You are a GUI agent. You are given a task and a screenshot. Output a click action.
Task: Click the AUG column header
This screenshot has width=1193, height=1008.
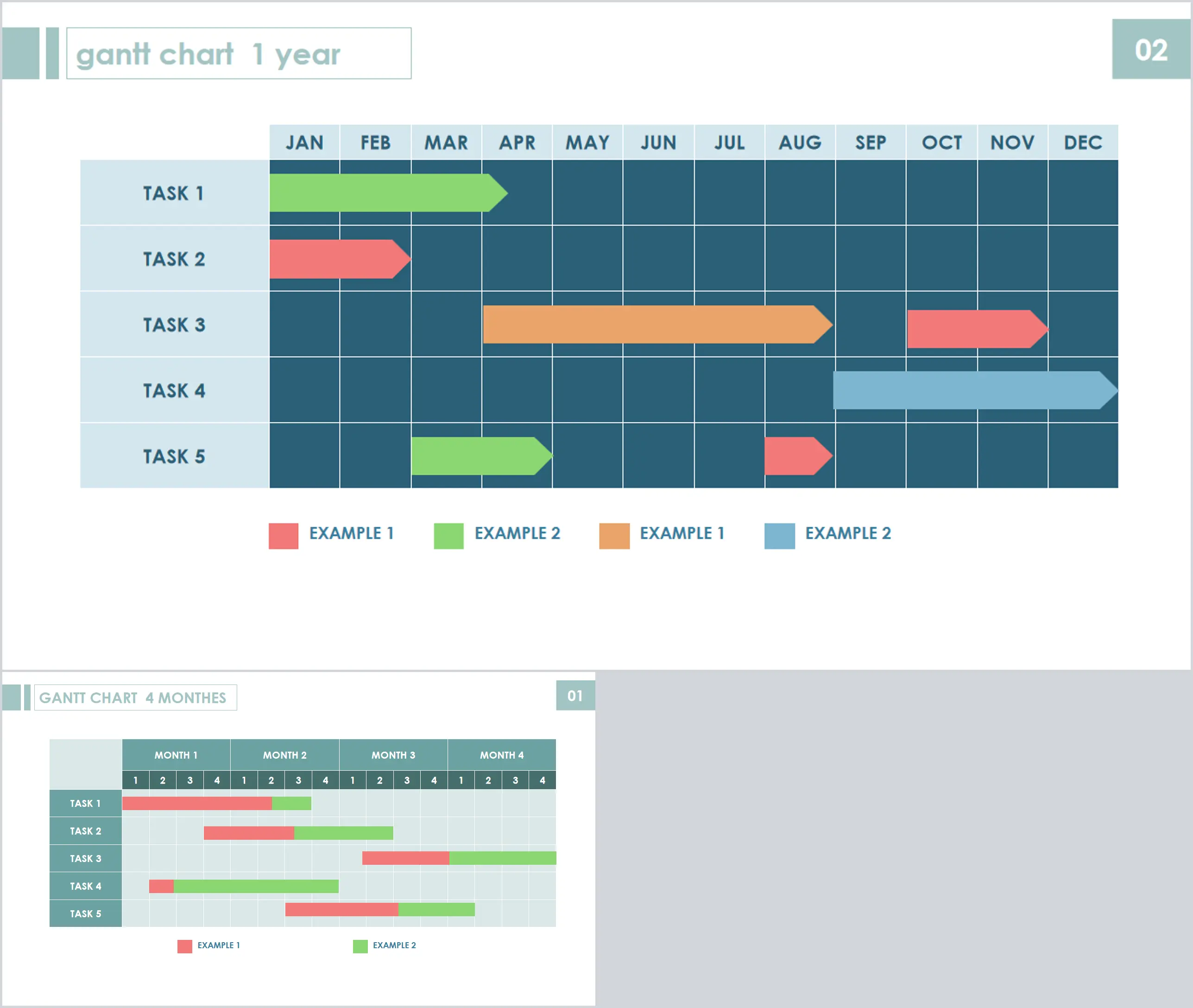point(800,142)
